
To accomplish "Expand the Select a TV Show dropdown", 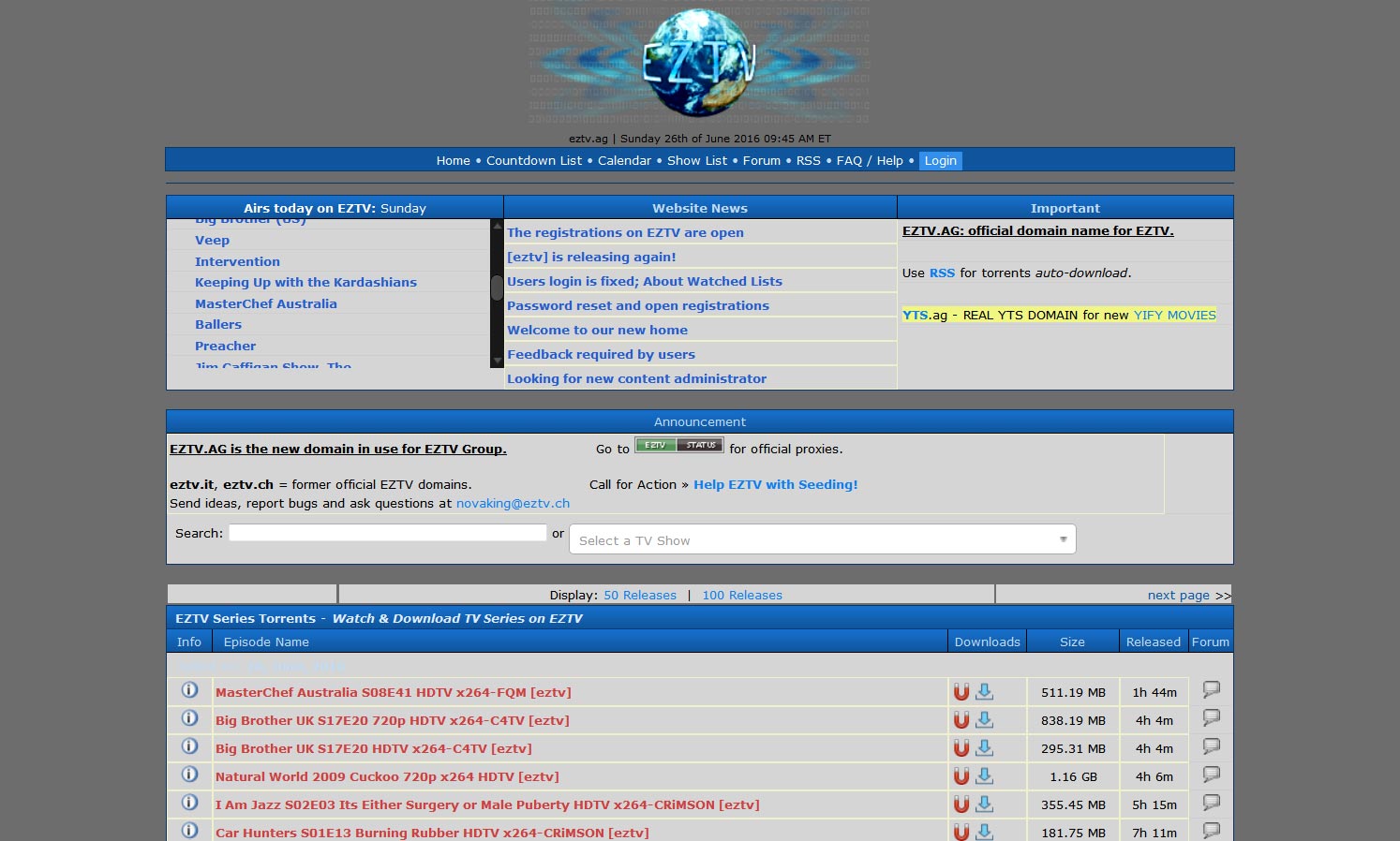I will point(822,539).
